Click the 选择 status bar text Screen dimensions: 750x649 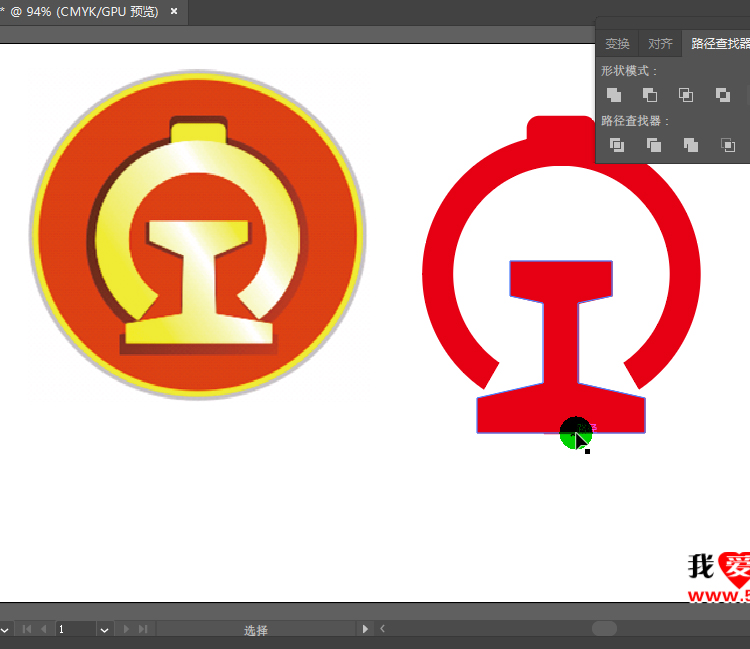coord(256,630)
